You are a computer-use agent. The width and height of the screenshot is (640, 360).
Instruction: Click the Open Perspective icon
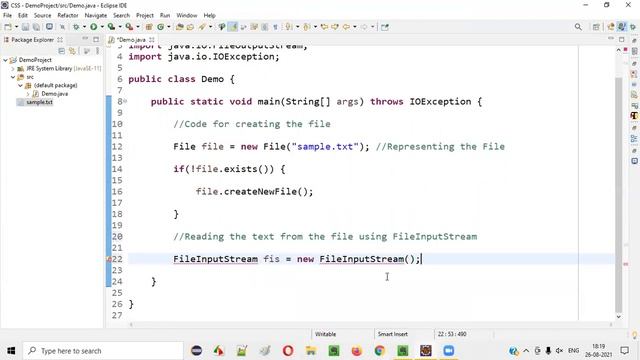(x=596, y=27)
